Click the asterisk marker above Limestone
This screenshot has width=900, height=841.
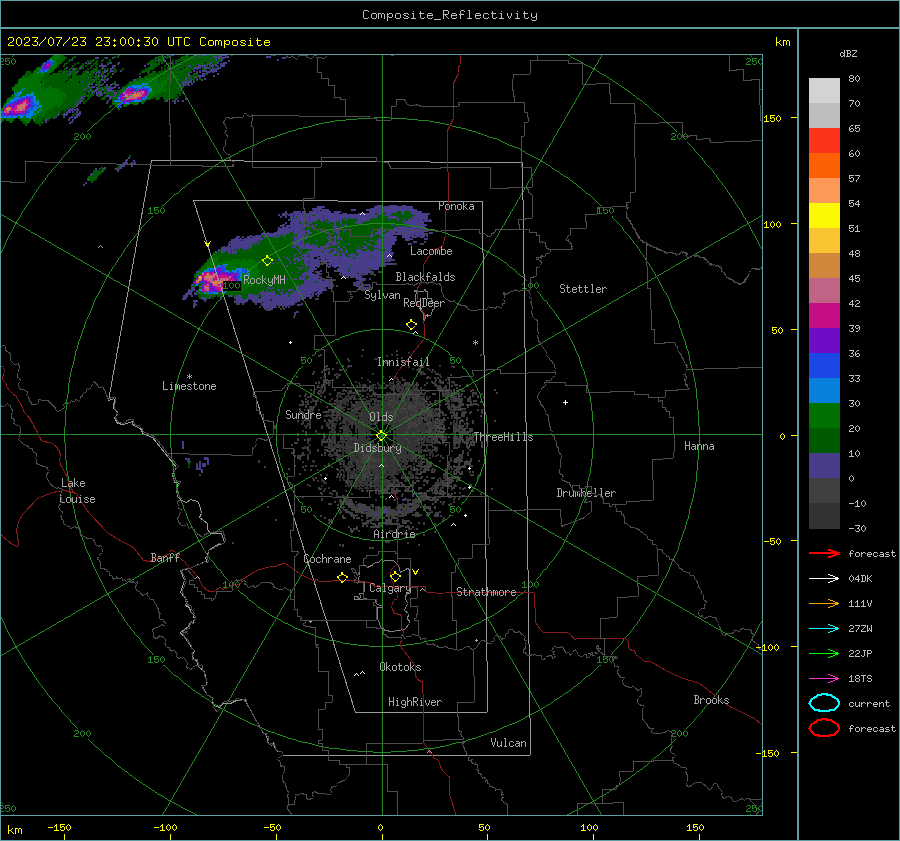pos(189,377)
